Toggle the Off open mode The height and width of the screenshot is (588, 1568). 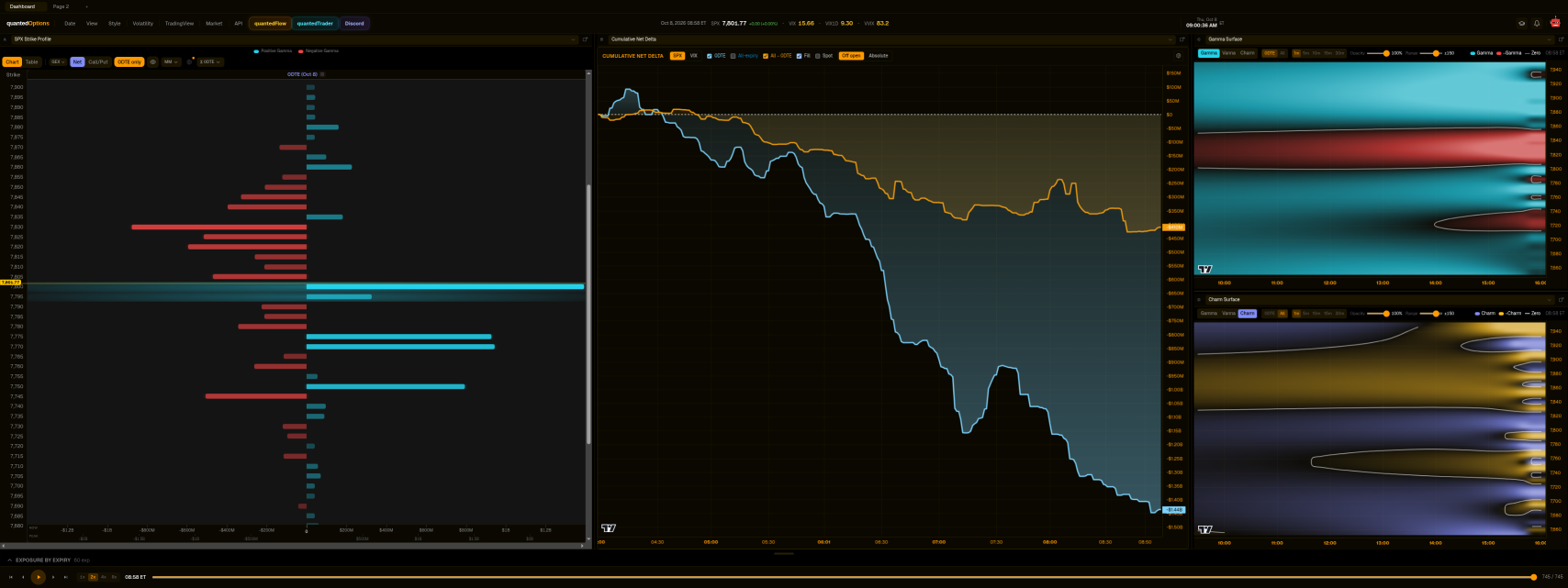[x=851, y=56]
